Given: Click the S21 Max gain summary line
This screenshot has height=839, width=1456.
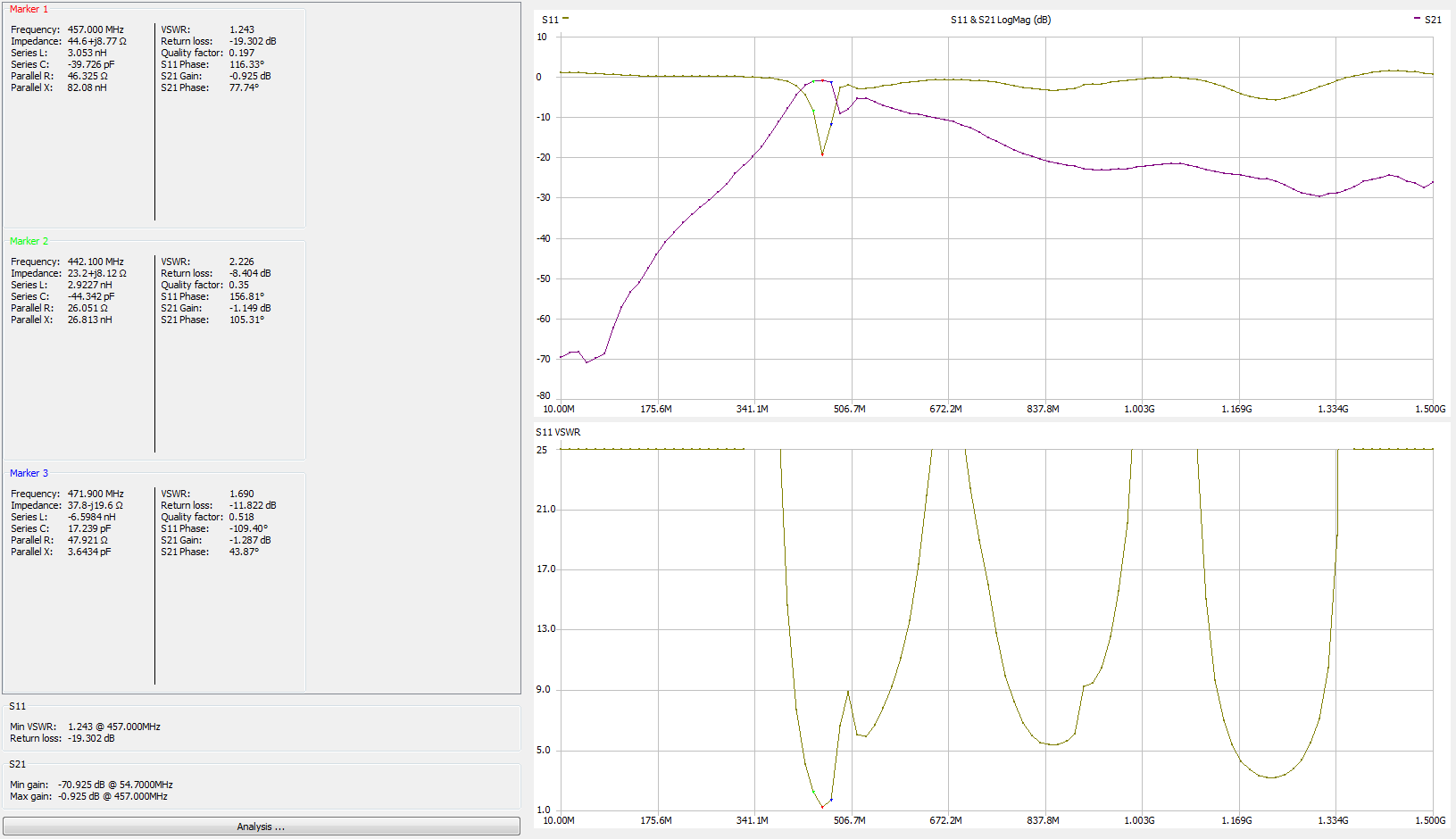Looking at the screenshot, I should click(88, 796).
